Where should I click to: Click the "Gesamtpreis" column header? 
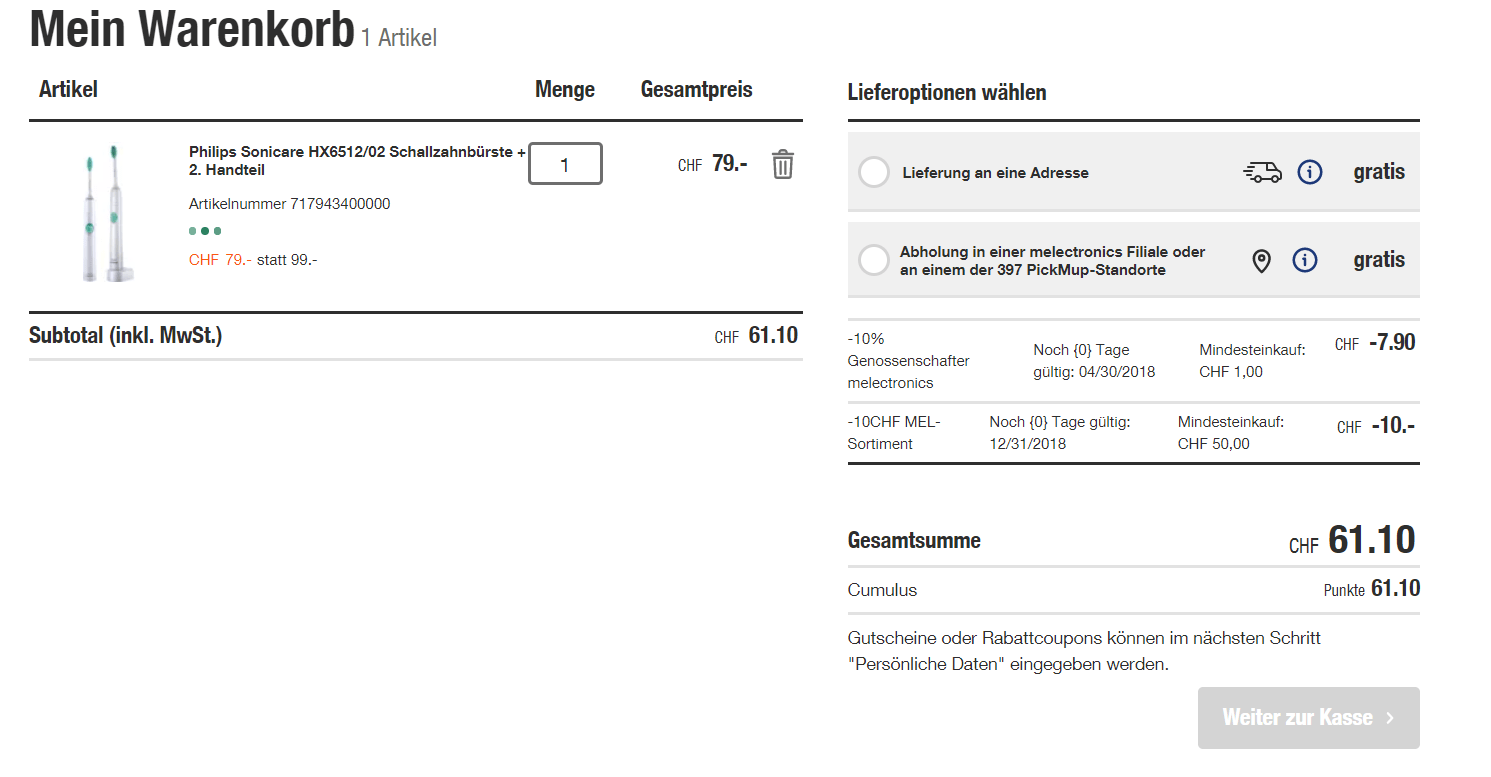pyautogui.click(x=696, y=90)
